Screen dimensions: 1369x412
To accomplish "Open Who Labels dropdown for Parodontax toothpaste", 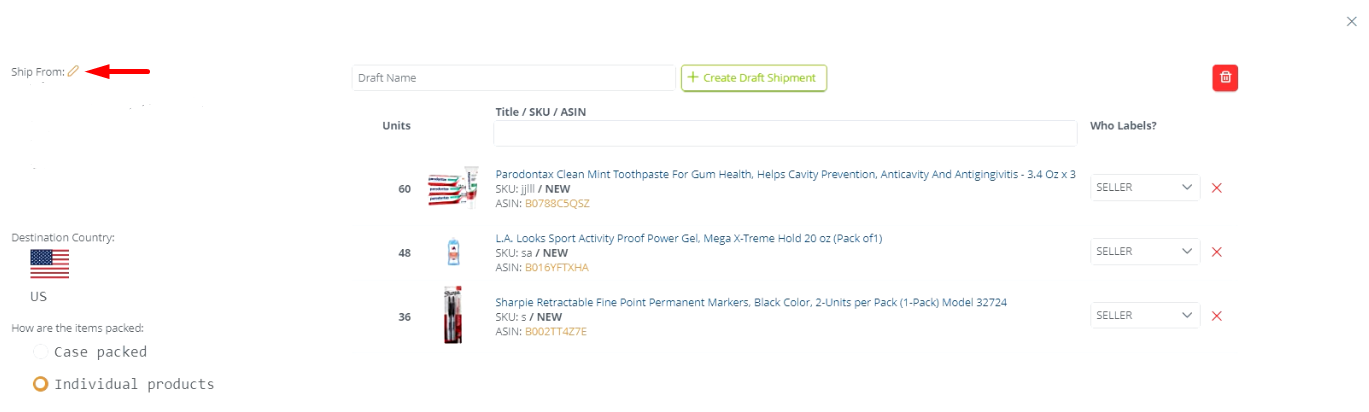I will coord(1144,187).
